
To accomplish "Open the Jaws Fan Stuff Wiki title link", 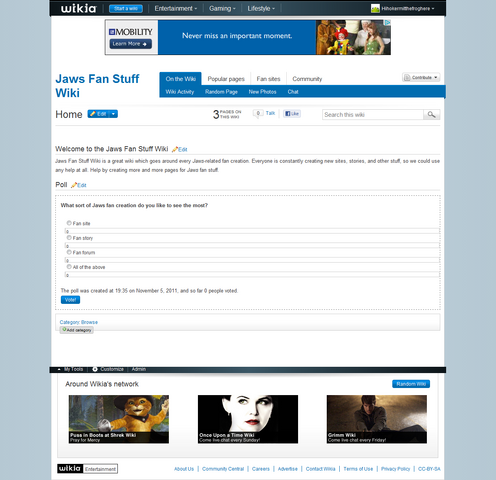I will tap(97, 86).
